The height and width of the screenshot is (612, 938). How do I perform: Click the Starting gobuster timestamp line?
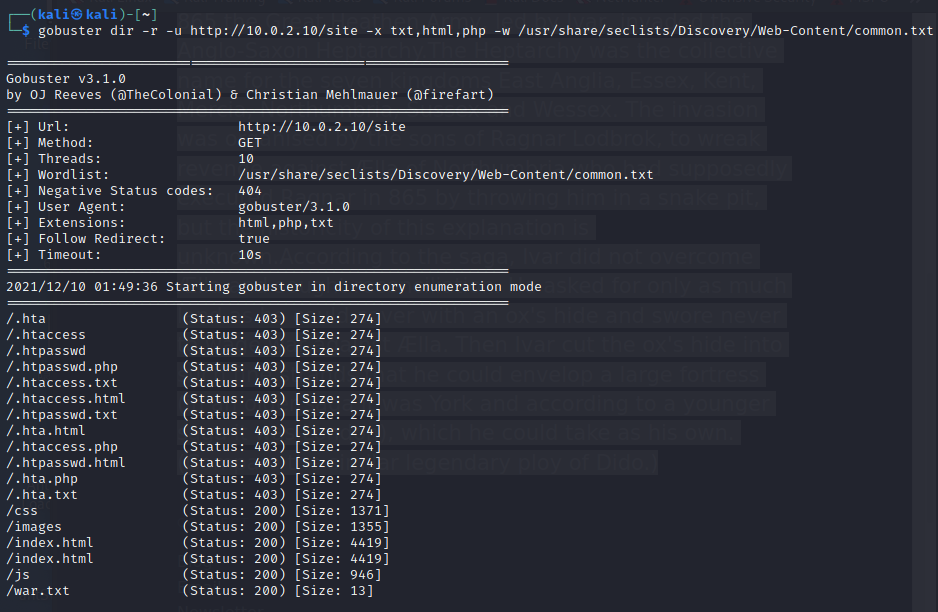[x=273, y=287]
